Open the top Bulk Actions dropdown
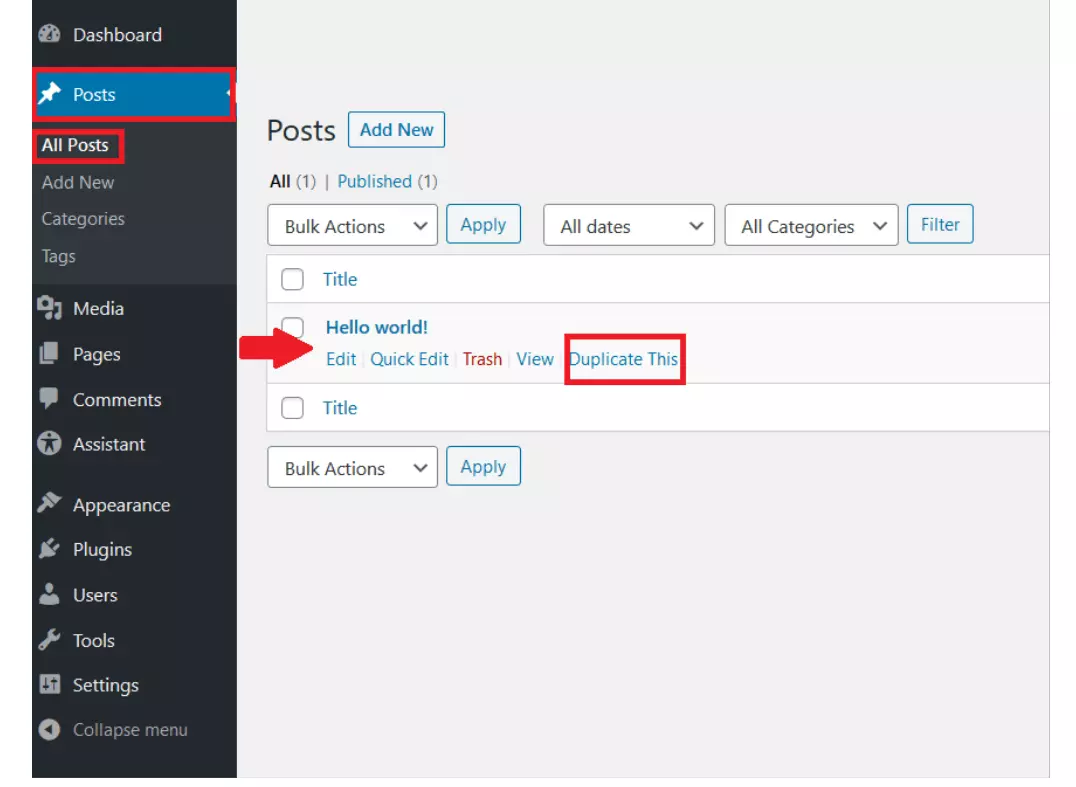The image size is (1076, 787). tap(353, 225)
